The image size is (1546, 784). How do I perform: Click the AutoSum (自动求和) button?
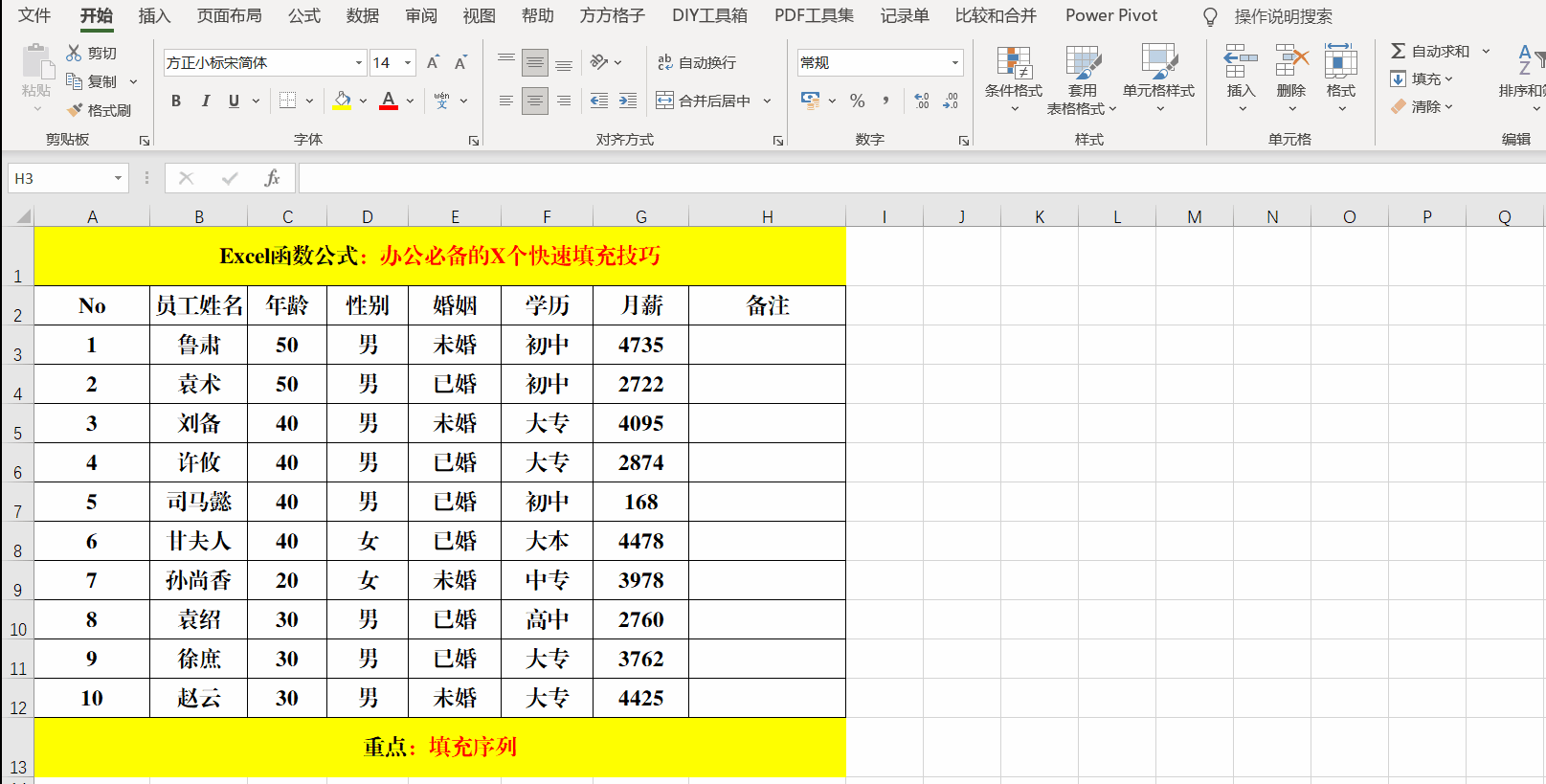tap(1430, 51)
